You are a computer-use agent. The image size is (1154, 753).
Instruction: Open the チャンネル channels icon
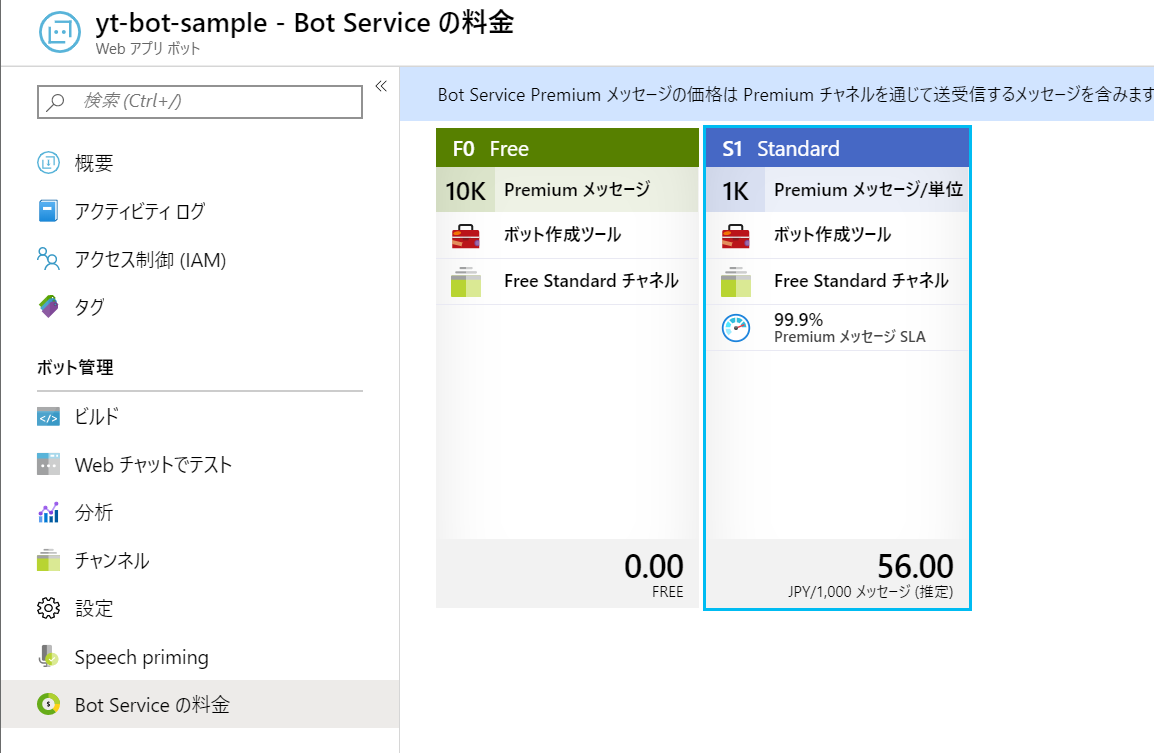tap(48, 560)
